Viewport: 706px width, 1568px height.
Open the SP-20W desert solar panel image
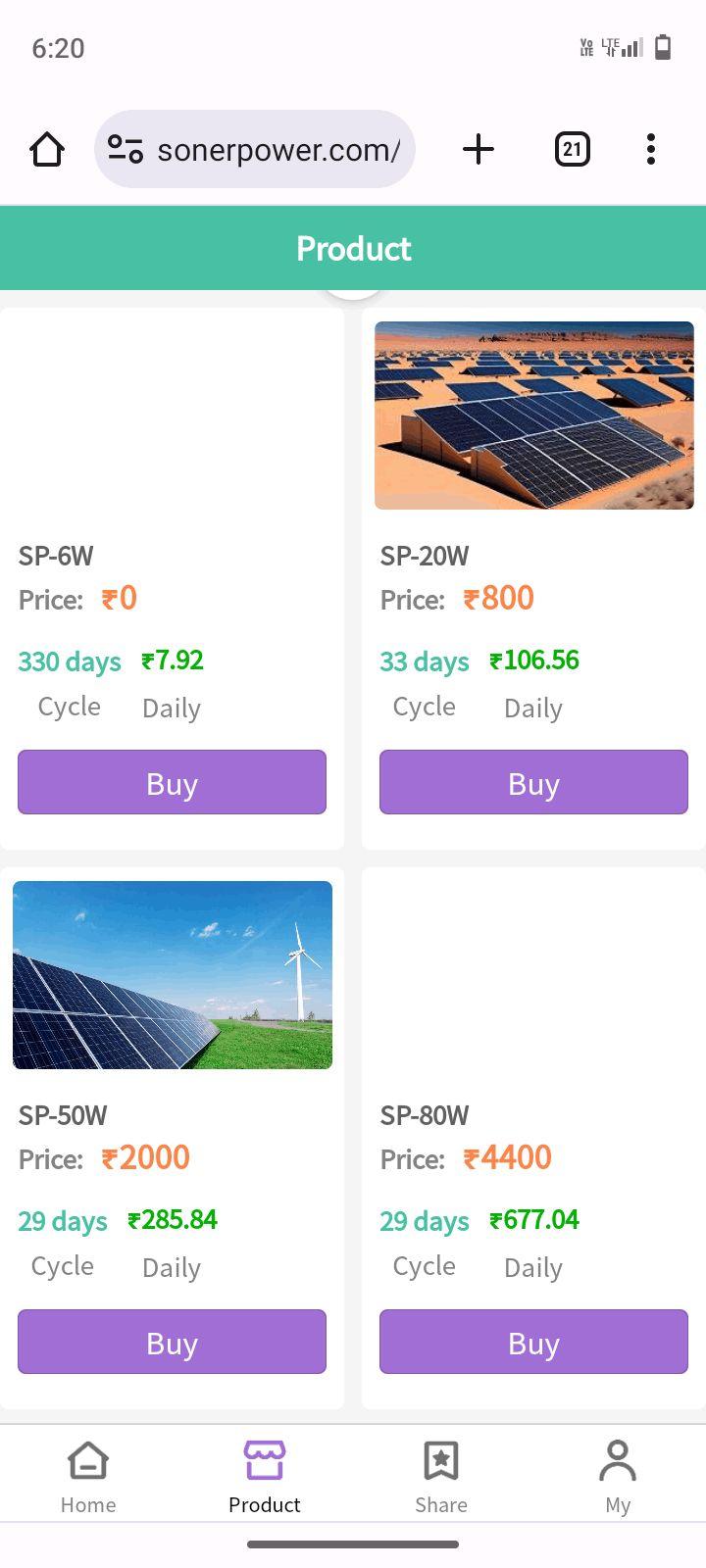(533, 416)
